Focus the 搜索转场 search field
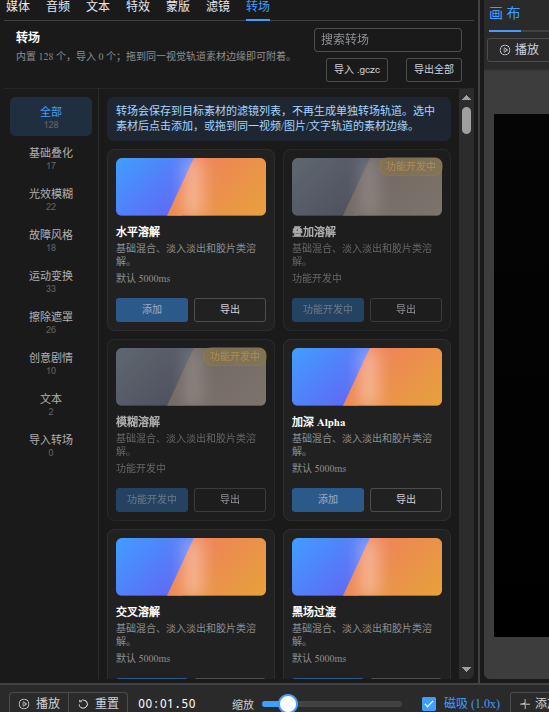Screen dimensions: 549x712 [388, 40]
